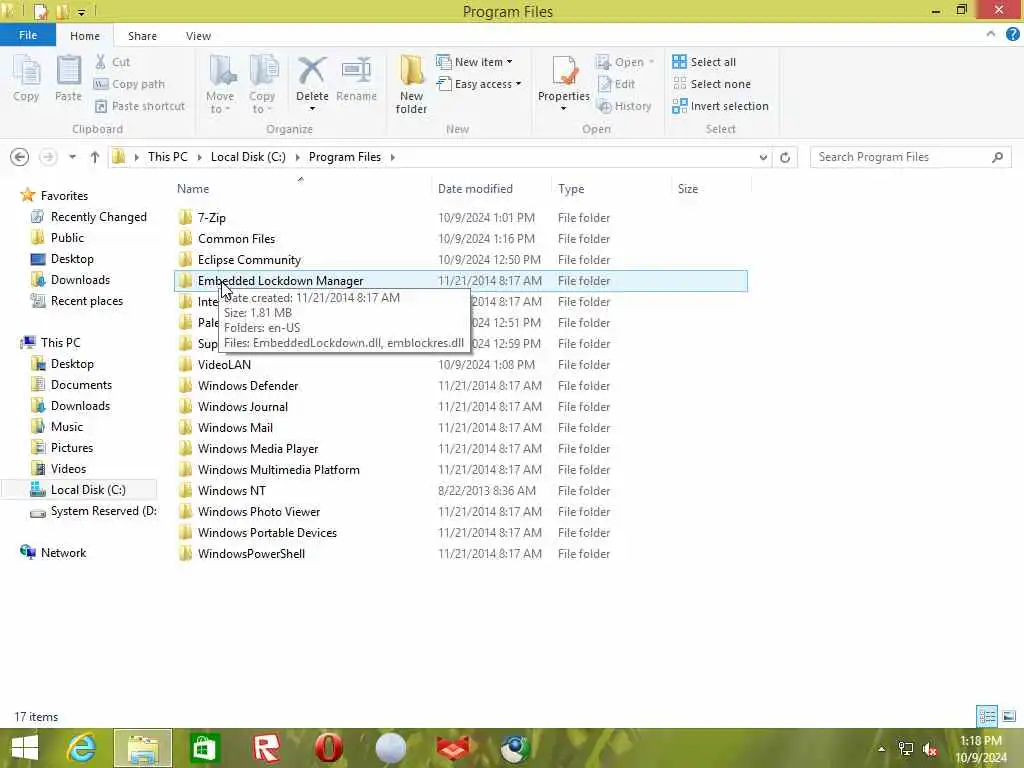Minimize the ribbon with the chevron
The height and width of the screenshot is (768, 1024).
[991, 34]
